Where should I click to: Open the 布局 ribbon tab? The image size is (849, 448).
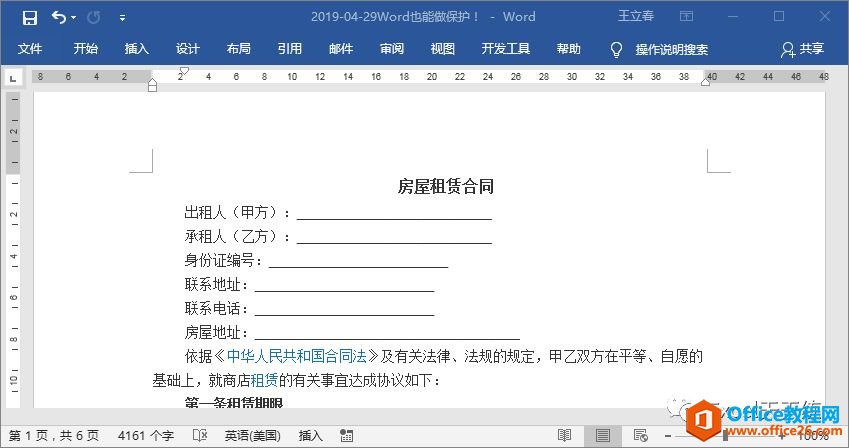pos(238,49)
